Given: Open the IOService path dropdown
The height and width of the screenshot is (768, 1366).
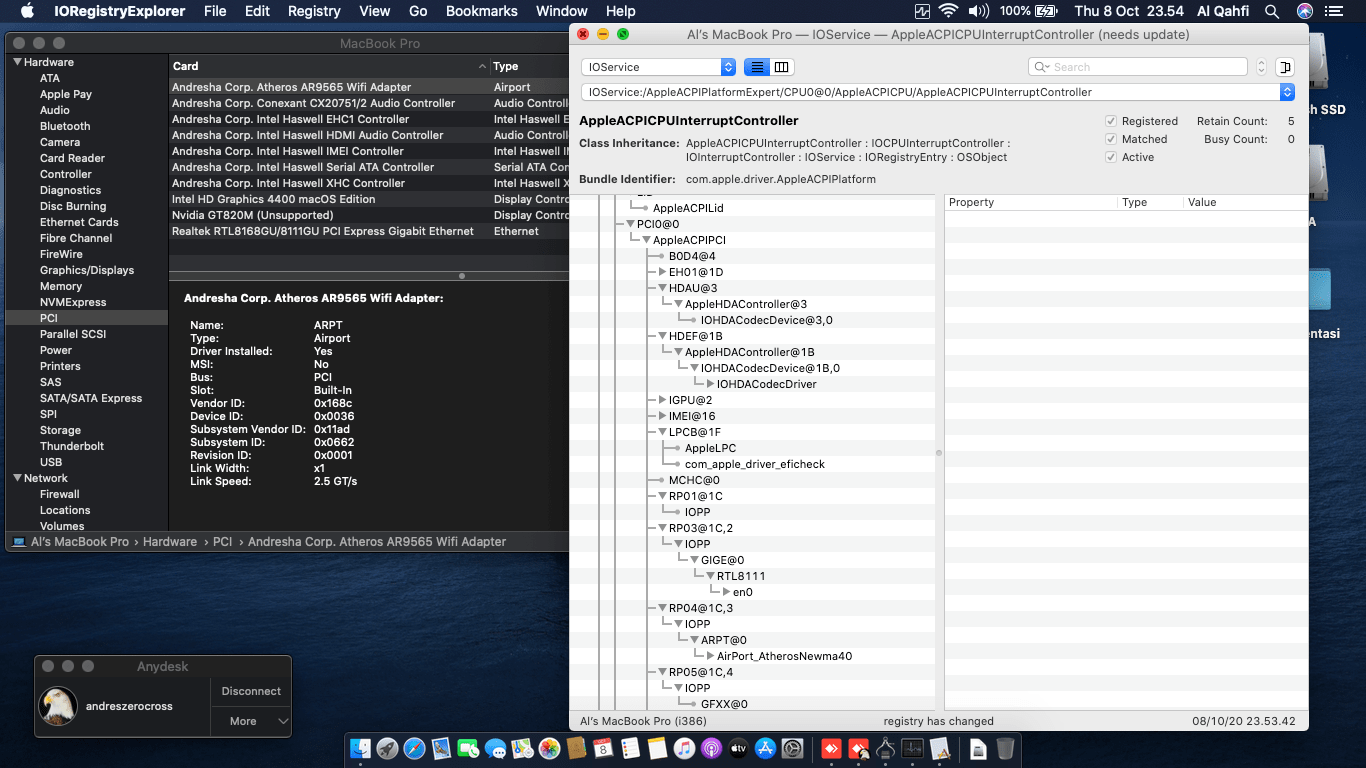Looking at the screenshot, I should (938, 92).
